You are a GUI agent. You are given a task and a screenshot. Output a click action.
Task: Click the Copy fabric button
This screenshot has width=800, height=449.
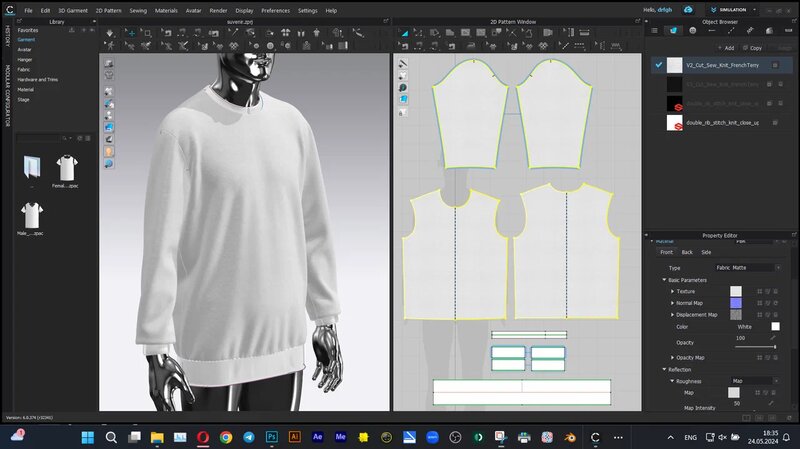[x=753, y=48]
